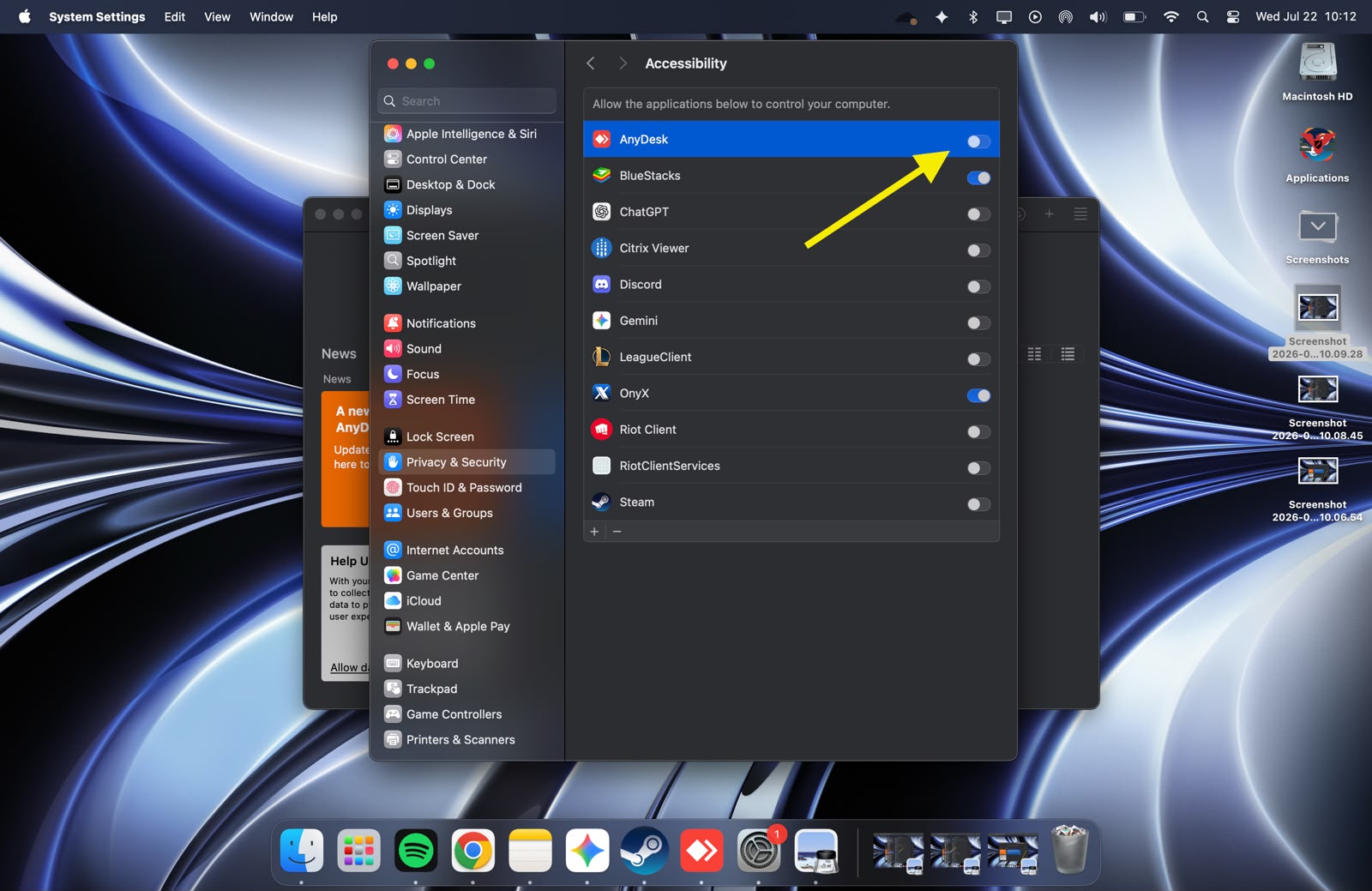Select Users & Groups in sidebar
The image size is (1372, 891).
466,513
